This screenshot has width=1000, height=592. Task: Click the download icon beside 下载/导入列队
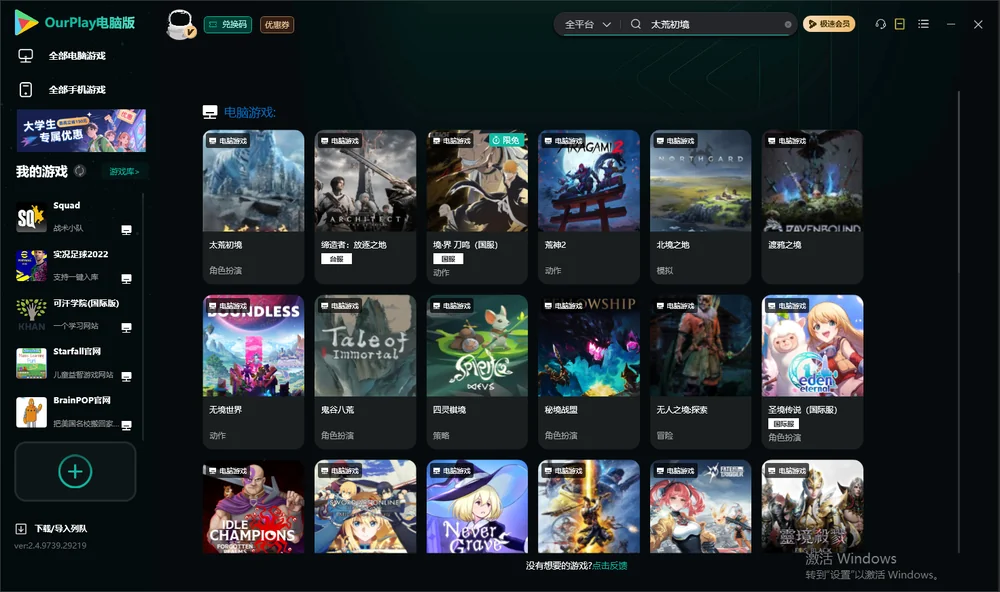click(x=21, y=529)
